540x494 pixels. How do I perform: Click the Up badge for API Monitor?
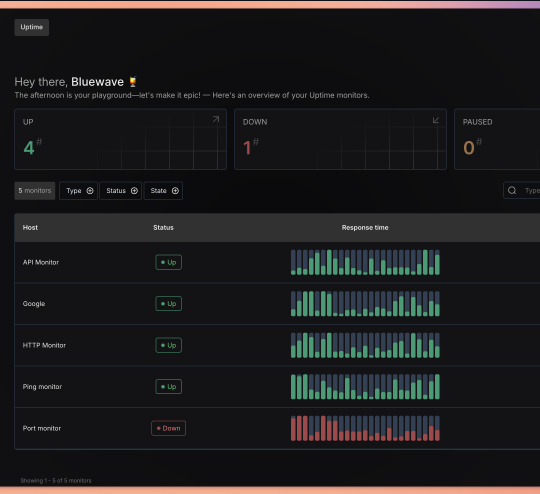click(168, 262)
